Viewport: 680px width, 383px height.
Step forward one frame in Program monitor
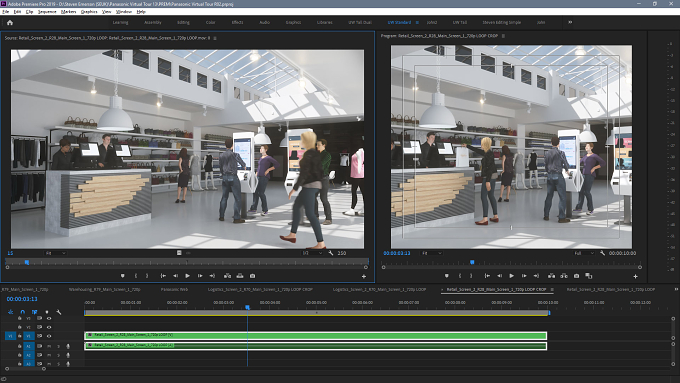524,276
